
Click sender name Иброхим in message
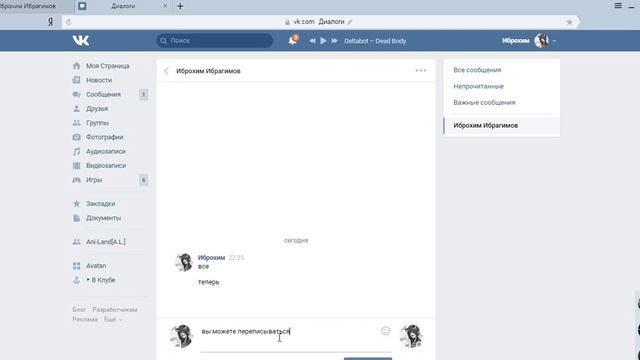211,258
